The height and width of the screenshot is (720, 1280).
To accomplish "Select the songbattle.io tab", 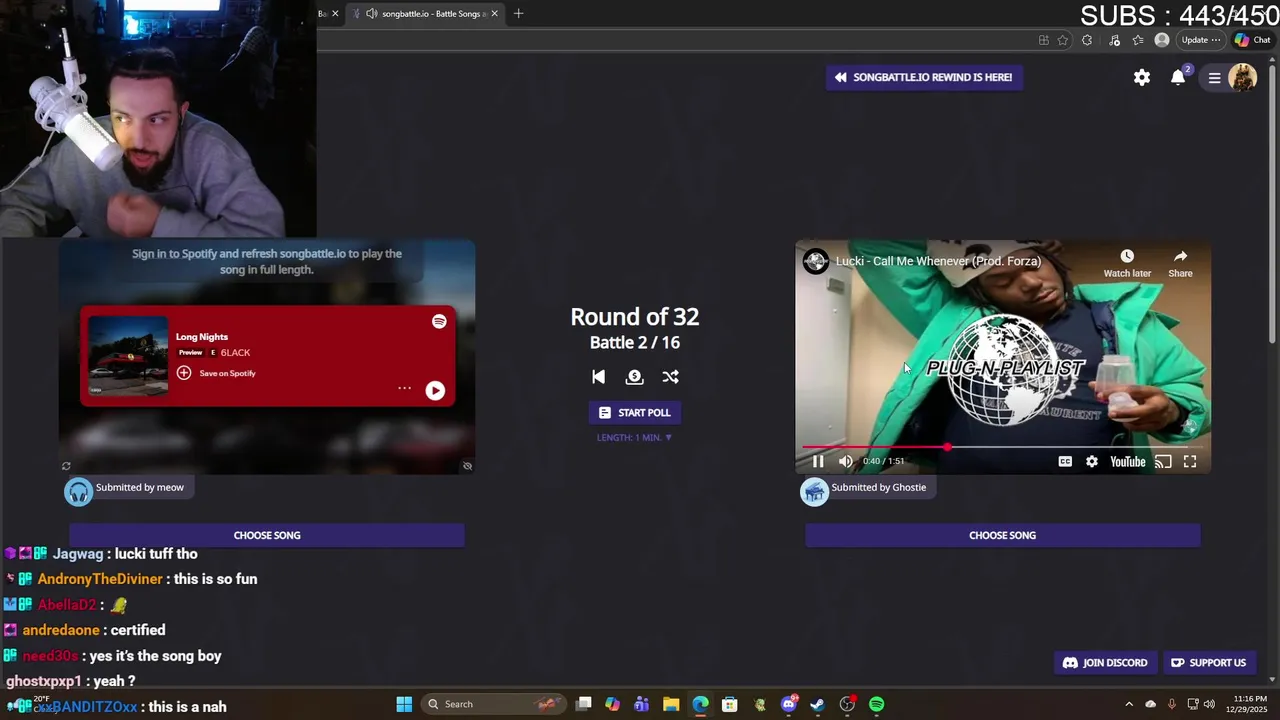I will click(425, 13).
